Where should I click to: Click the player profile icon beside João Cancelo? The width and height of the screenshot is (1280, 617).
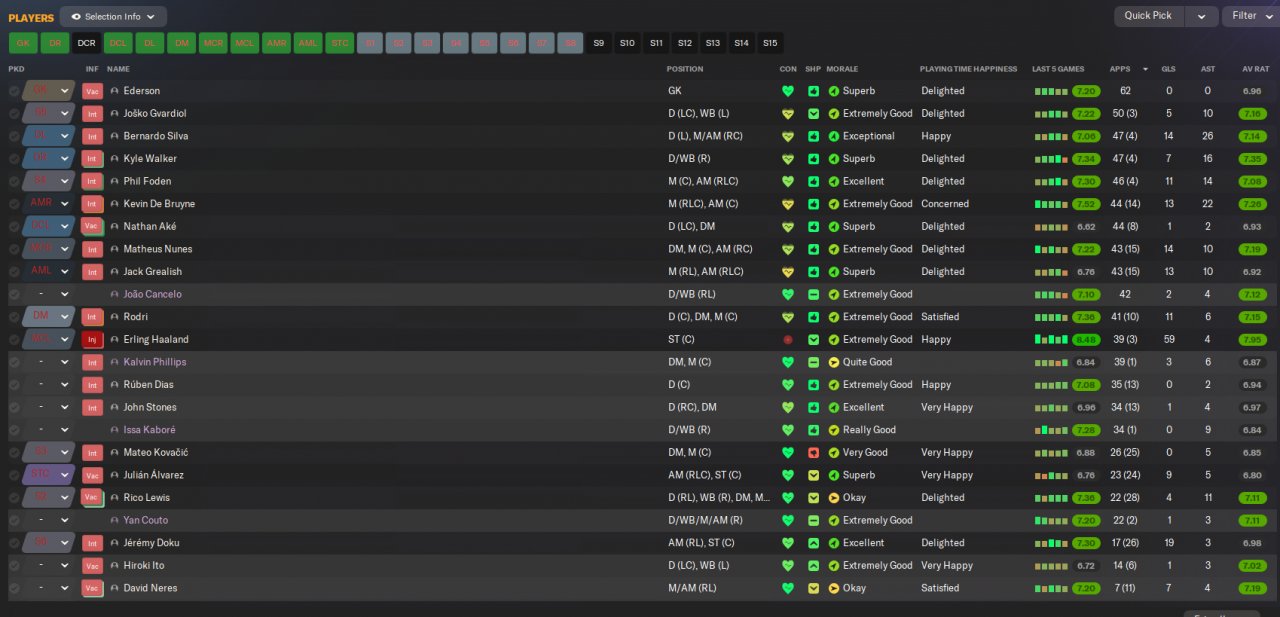(x=114, y=295)
